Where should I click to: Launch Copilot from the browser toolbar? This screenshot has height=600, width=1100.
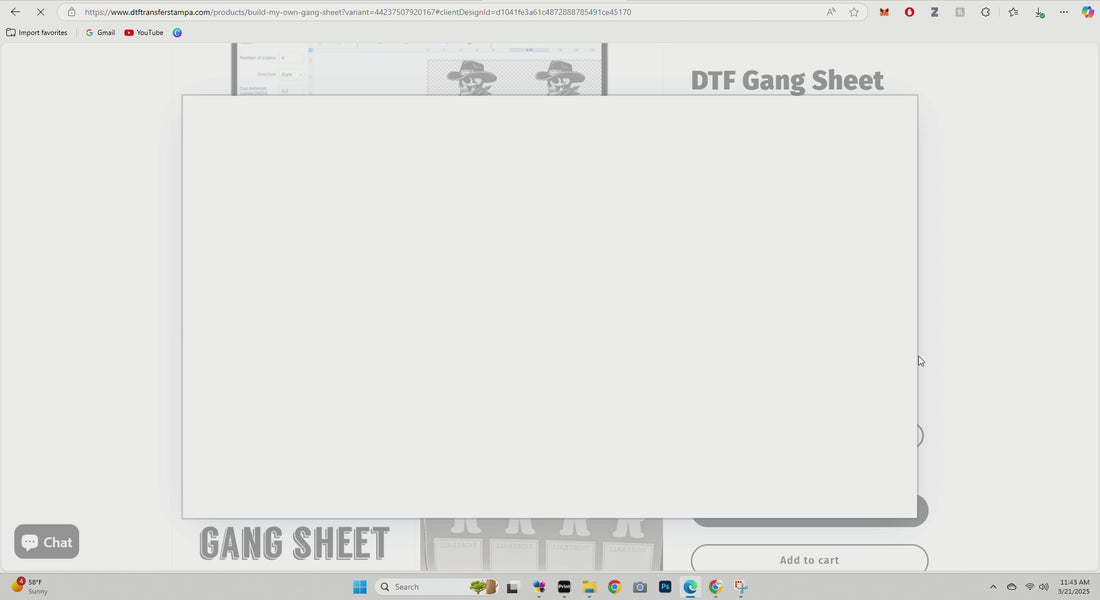click(1087, 12)
